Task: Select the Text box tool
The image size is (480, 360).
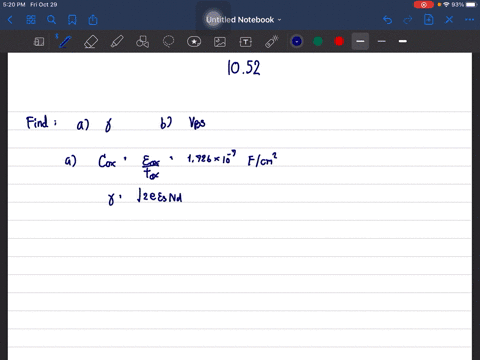Action: [246, 42]
